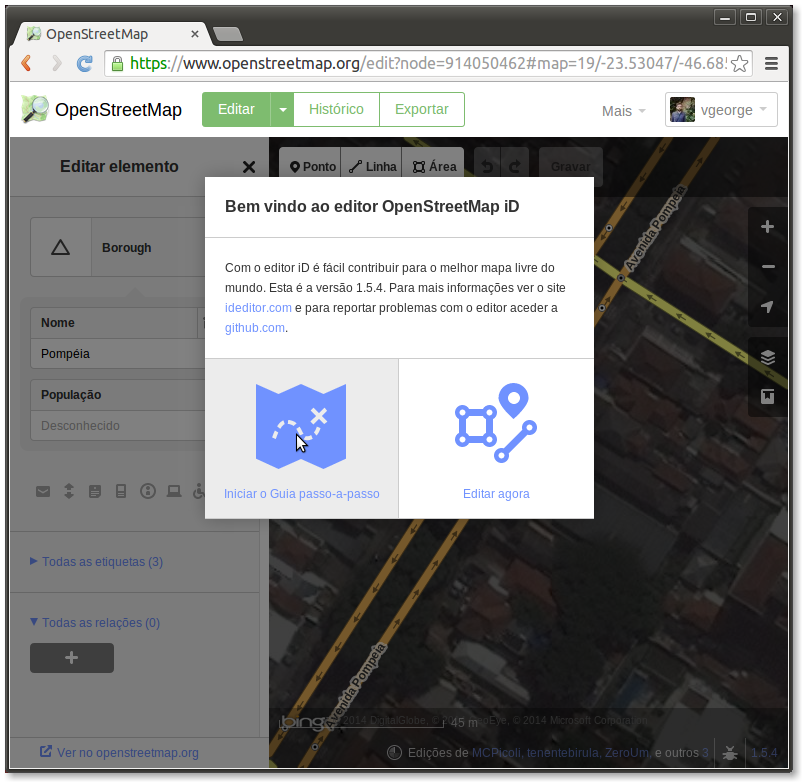
Task: Open contributor tenentebirula link
Action: [x=563, y=753]
